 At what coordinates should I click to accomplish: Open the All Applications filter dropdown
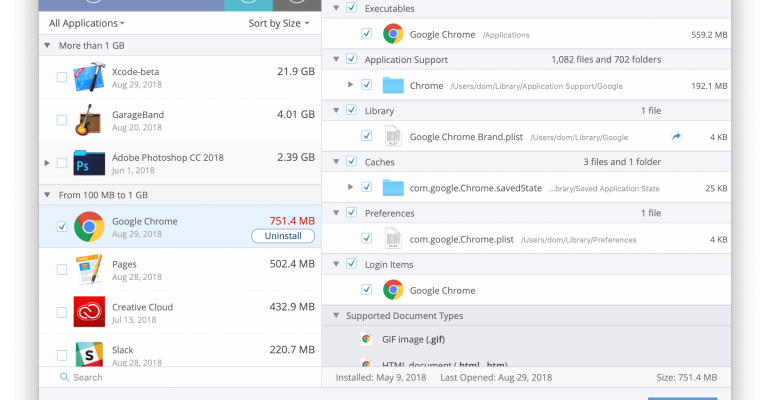[87, 22]
